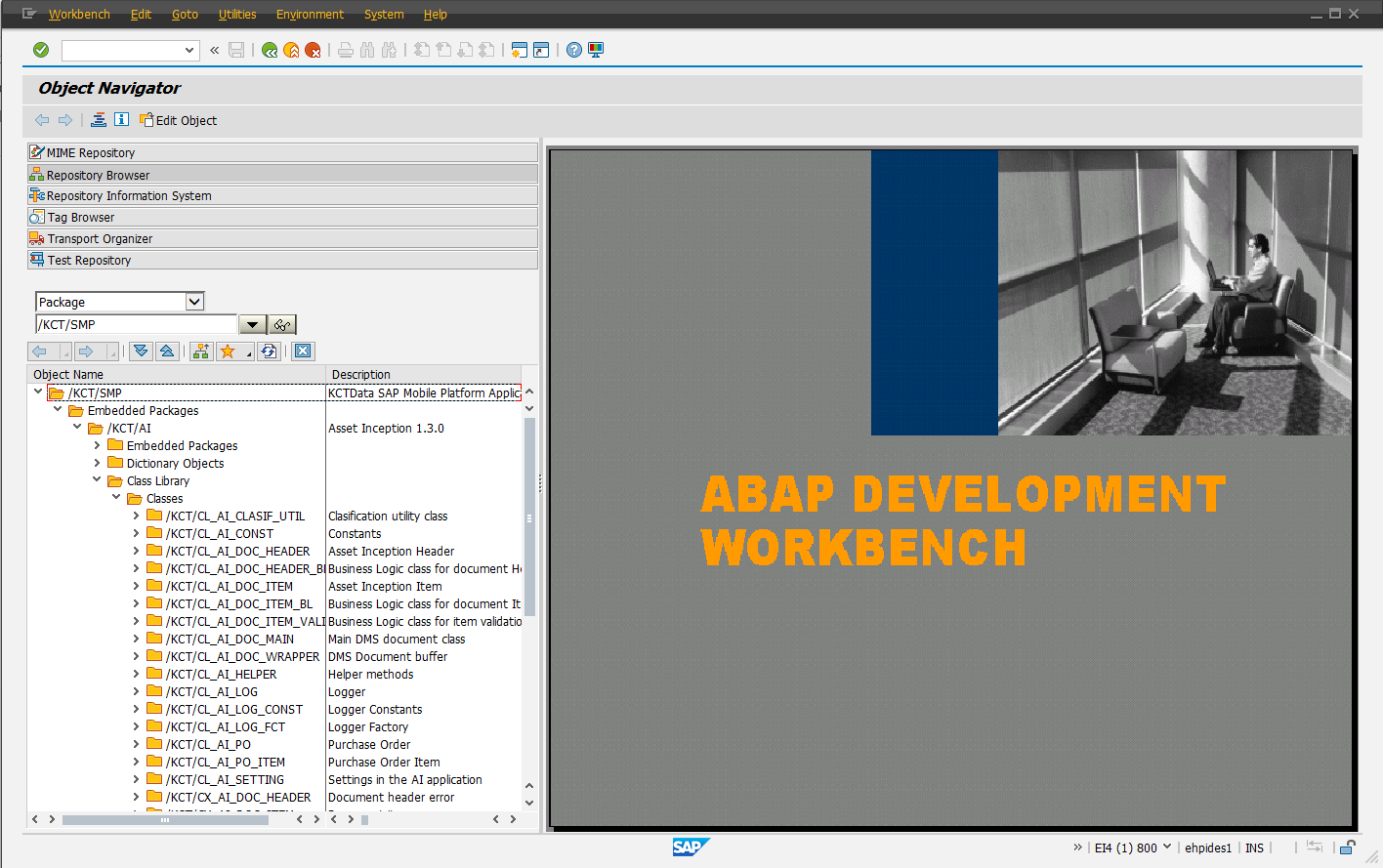Open a new session with the window-star icon

(520, 50)
